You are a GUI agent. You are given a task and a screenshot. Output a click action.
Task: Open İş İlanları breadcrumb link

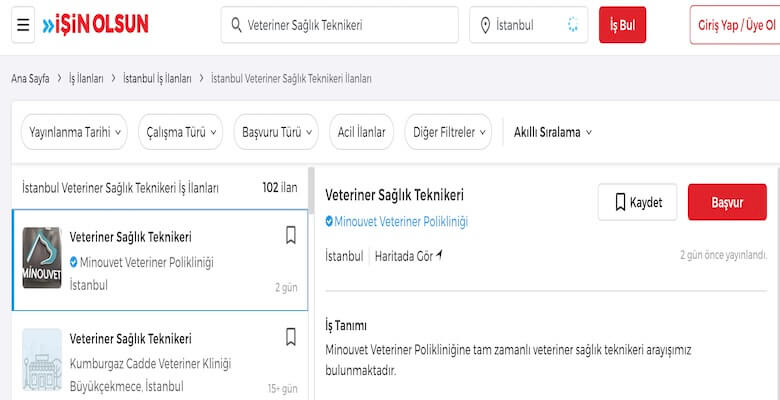[x=86, y=79]
